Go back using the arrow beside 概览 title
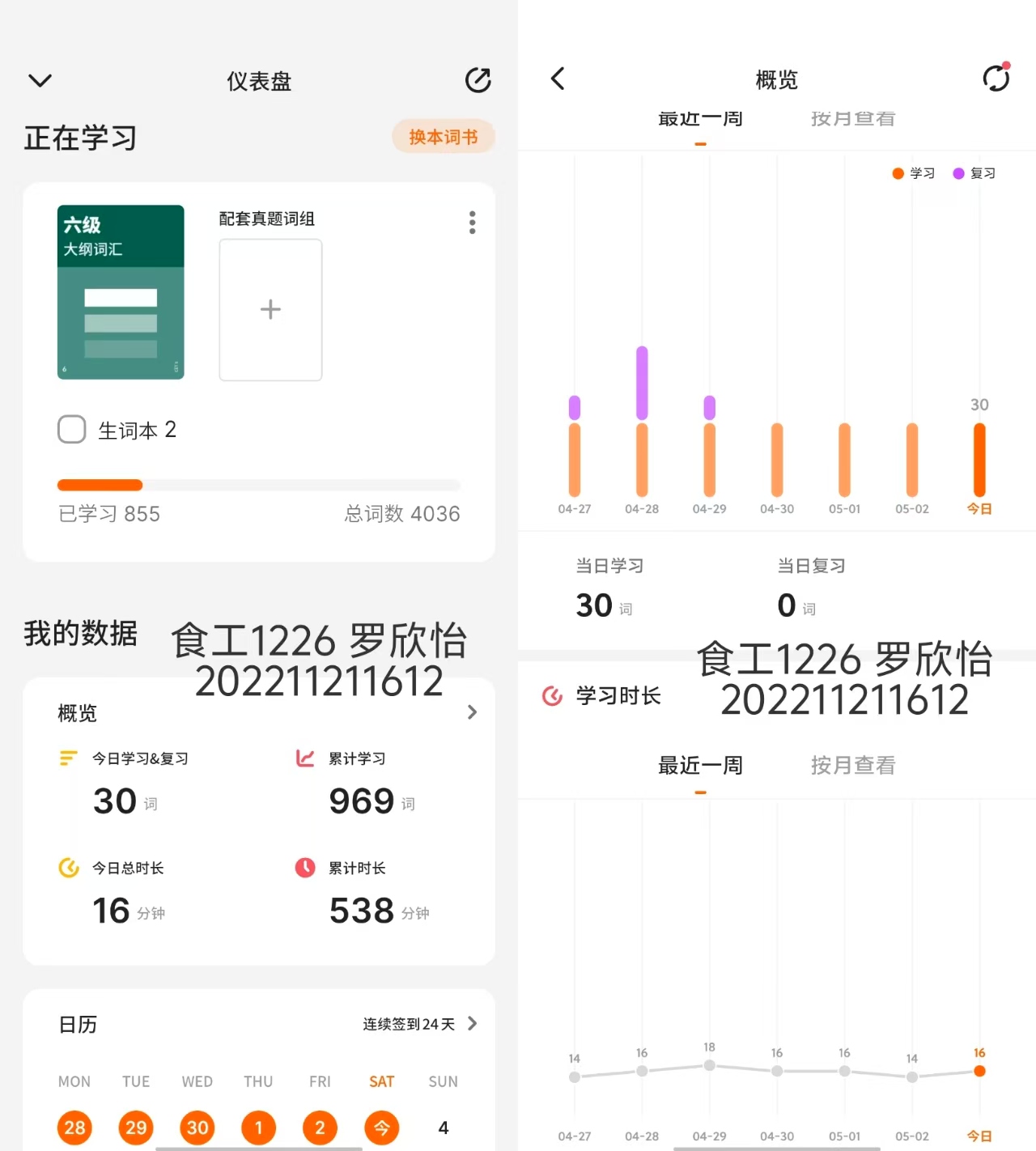This screenshot has width=1036, height=1151. coord(558,79)
